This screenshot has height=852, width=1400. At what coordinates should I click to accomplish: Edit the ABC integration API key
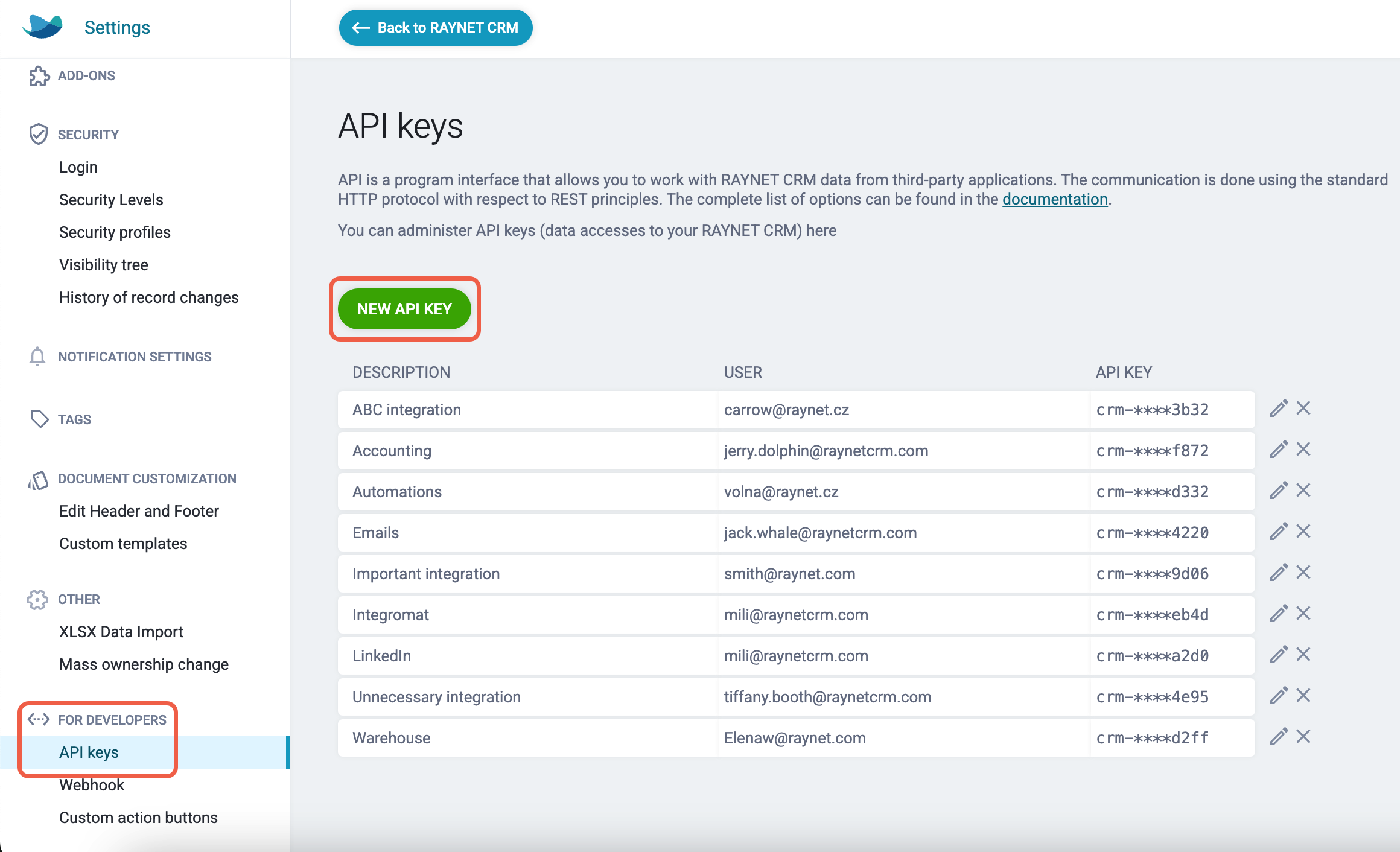tap(1279, 409)
